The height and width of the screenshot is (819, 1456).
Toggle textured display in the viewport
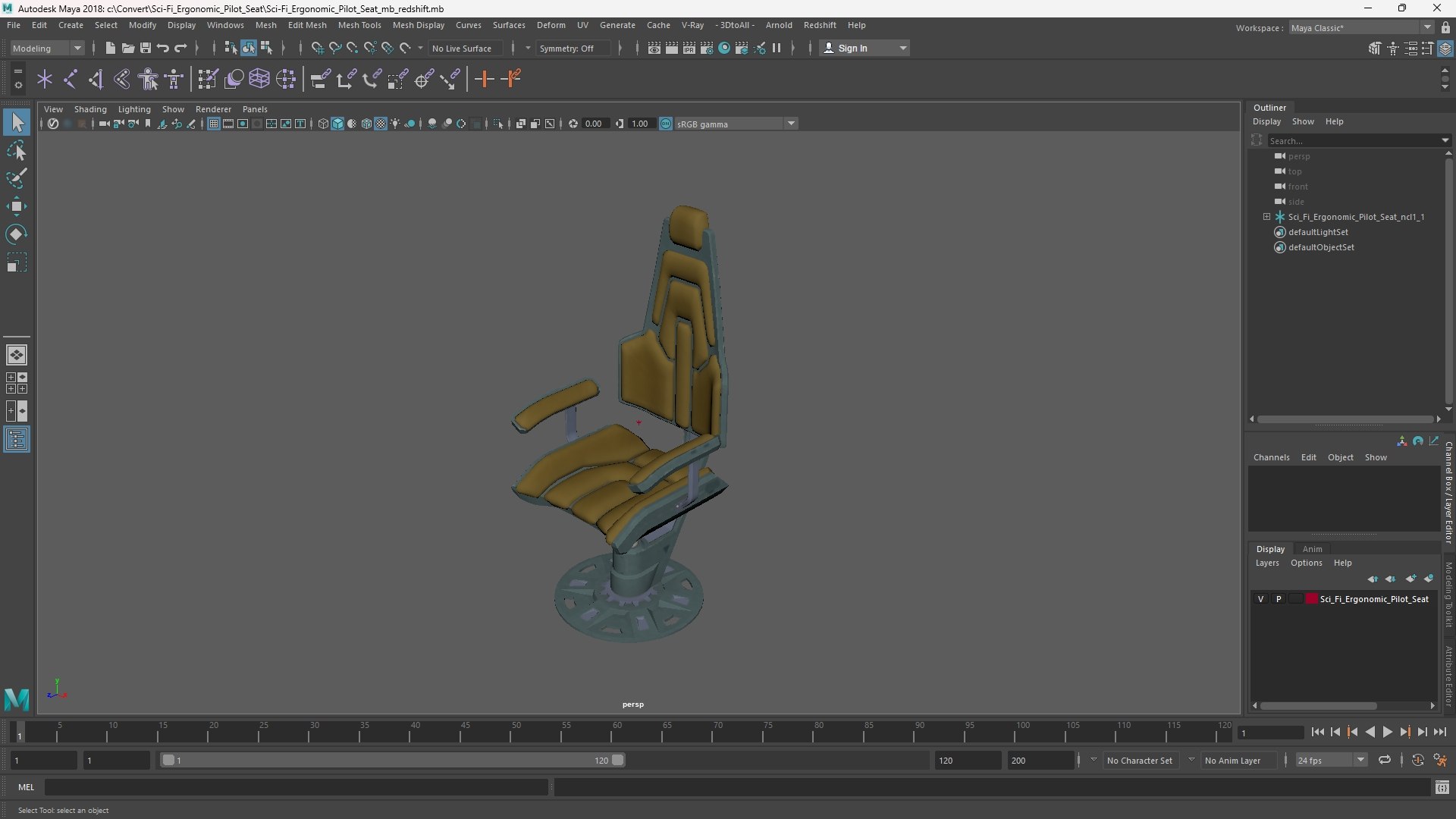tap(381, 124)
